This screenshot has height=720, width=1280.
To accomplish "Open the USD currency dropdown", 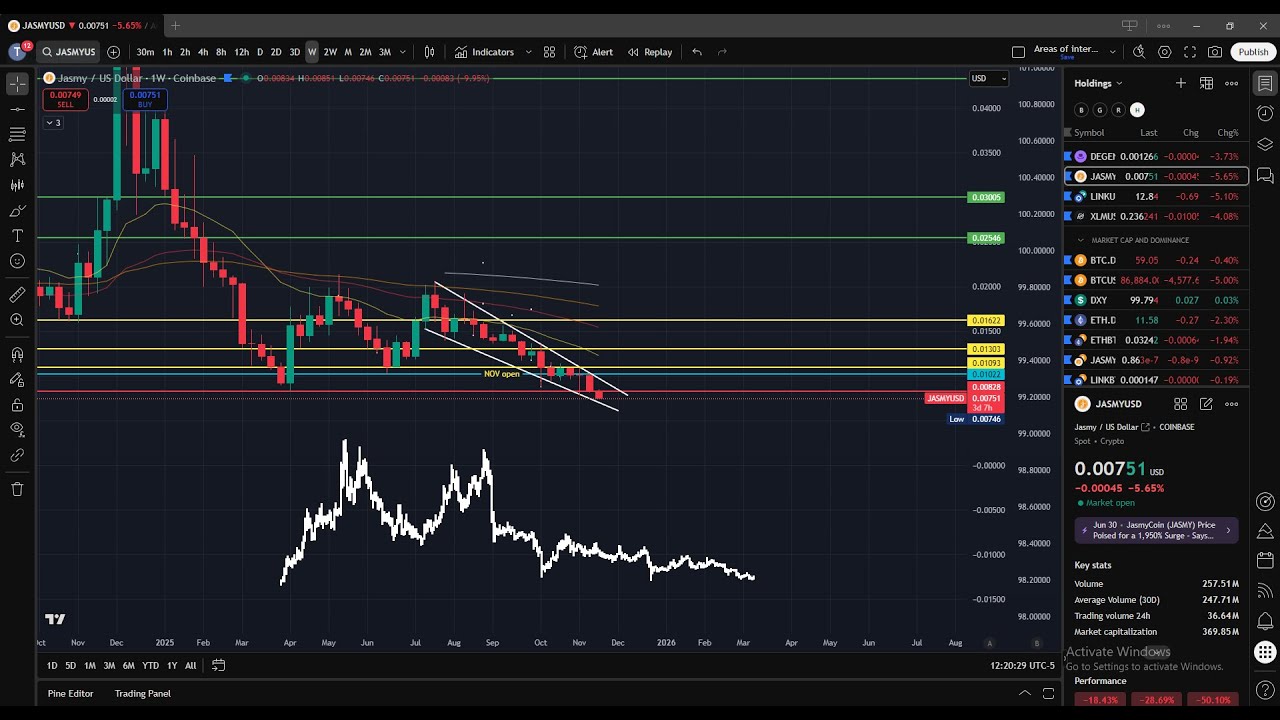I will 989,78.
